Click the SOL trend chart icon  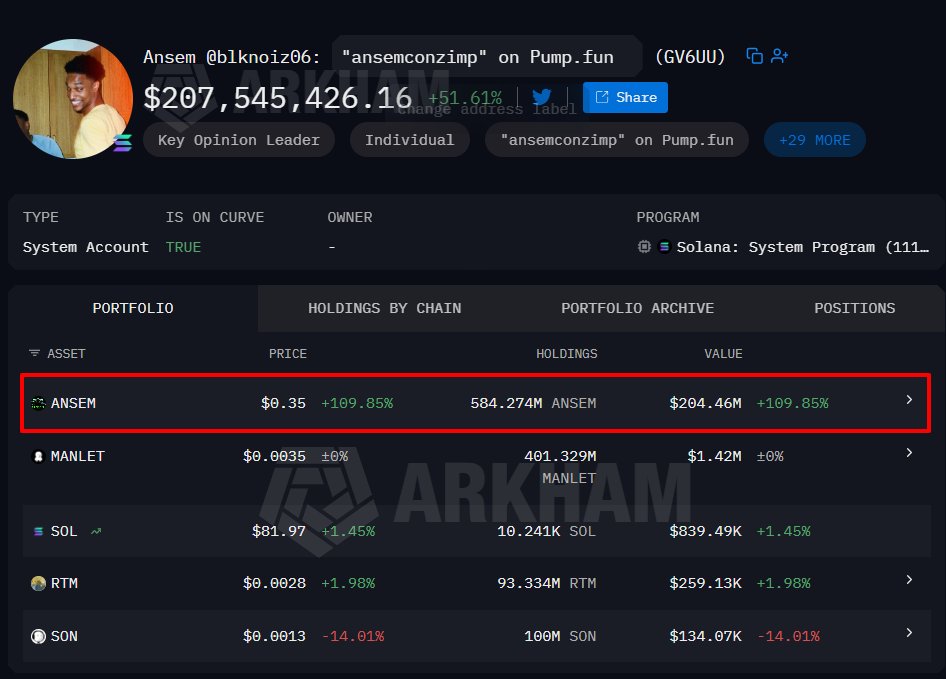pos(96,531)
